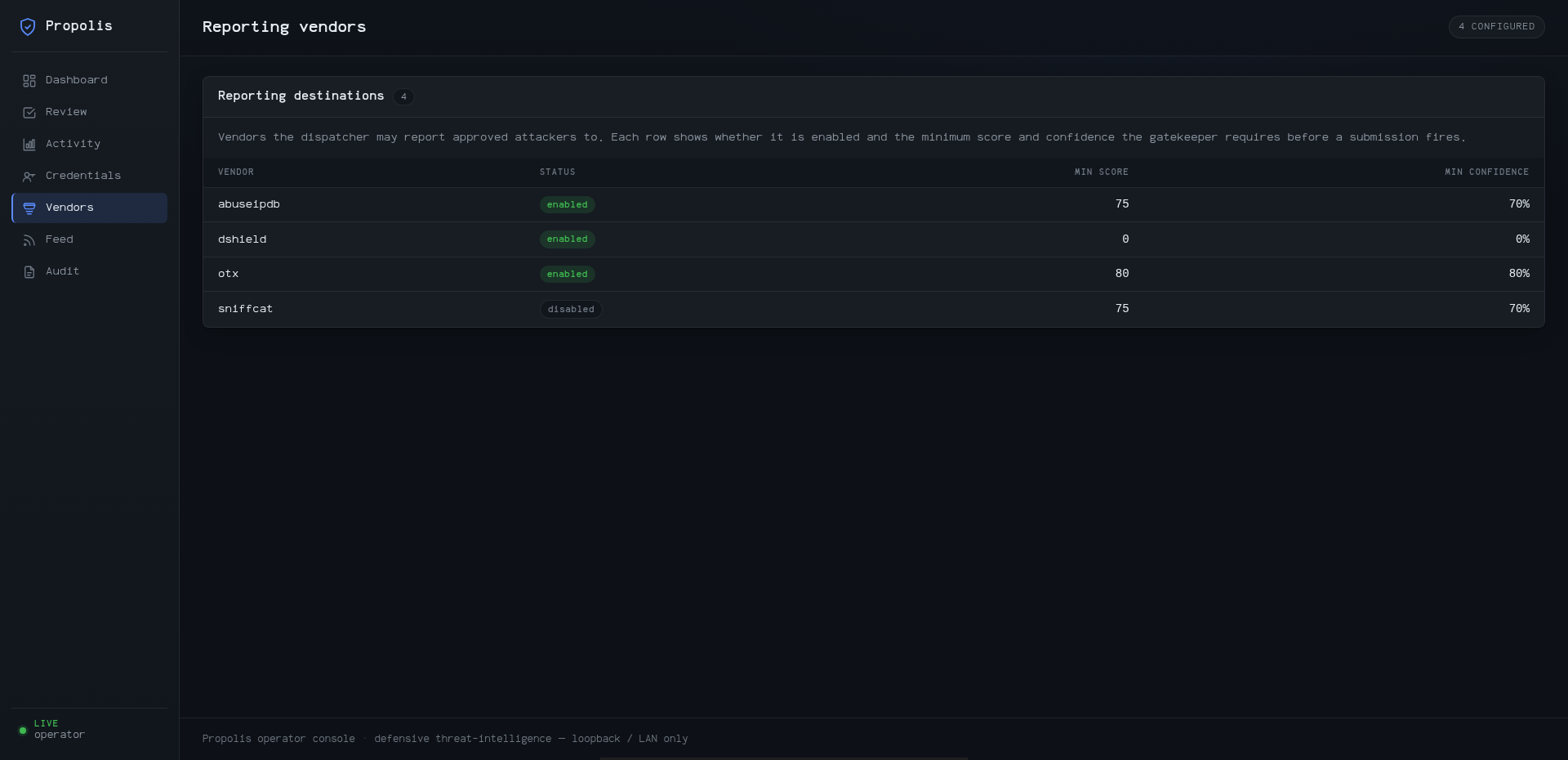Click the MIN CONFIDENCE column header
Viewport: 1568px width, 760px height.
[1487, 172]
